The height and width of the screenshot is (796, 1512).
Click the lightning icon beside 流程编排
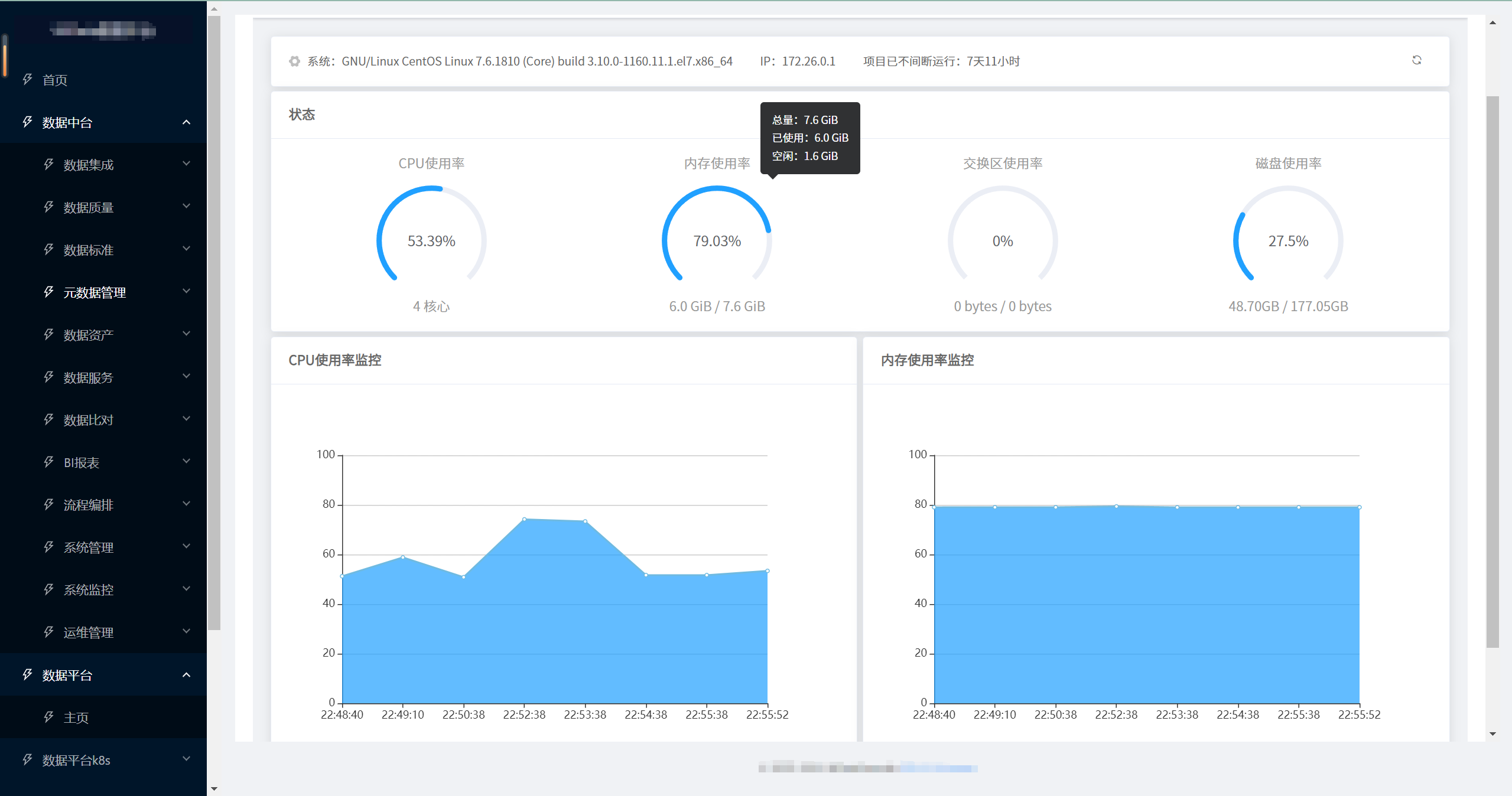coord(48,504)
